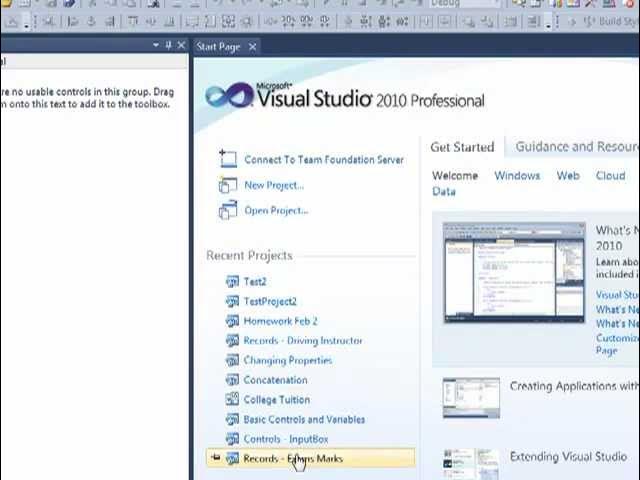The width and height of the screenshot is (640, 480).
Task: Close the Toolbox panel
Action: (181, 45)
